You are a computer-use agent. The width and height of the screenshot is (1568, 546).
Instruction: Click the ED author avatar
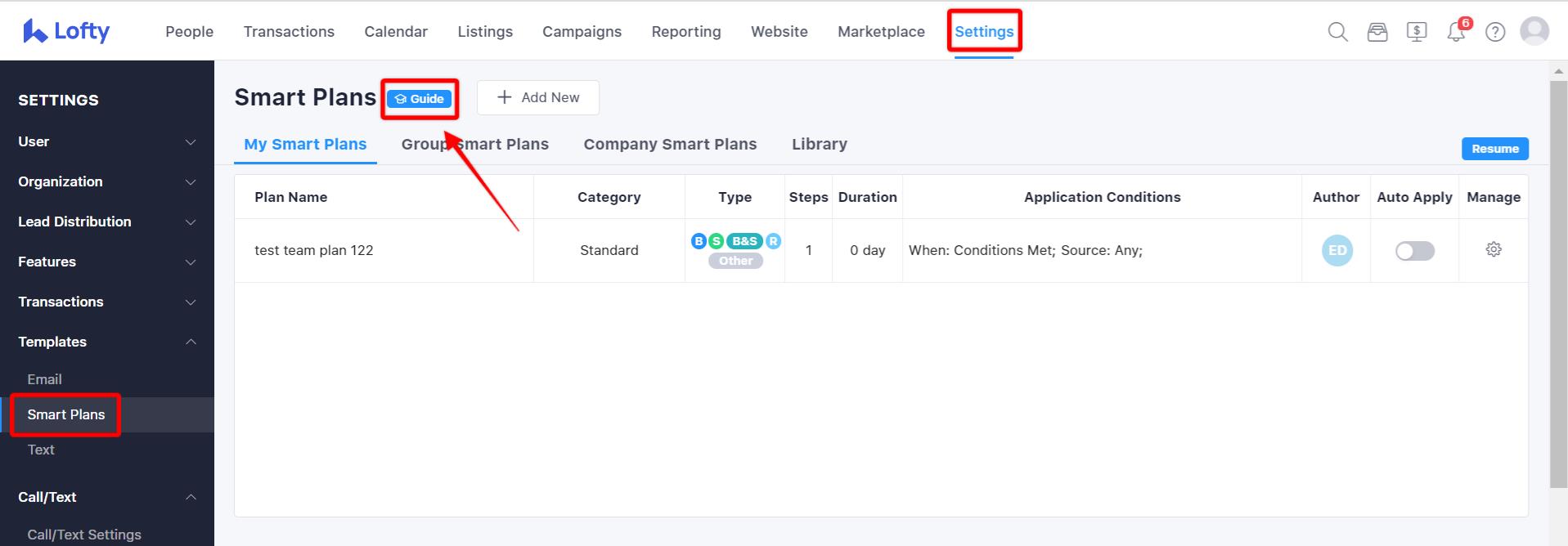[x=1337, y=250]
